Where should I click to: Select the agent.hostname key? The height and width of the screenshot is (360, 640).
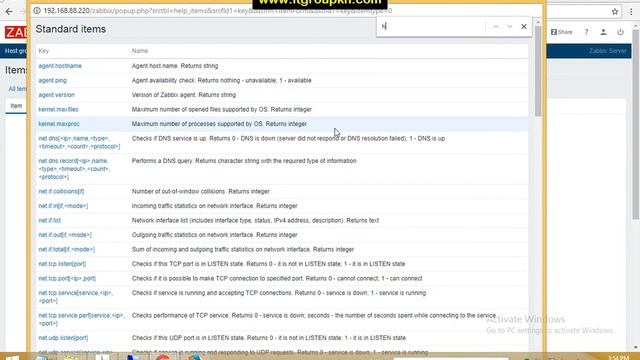click(60, 66)
